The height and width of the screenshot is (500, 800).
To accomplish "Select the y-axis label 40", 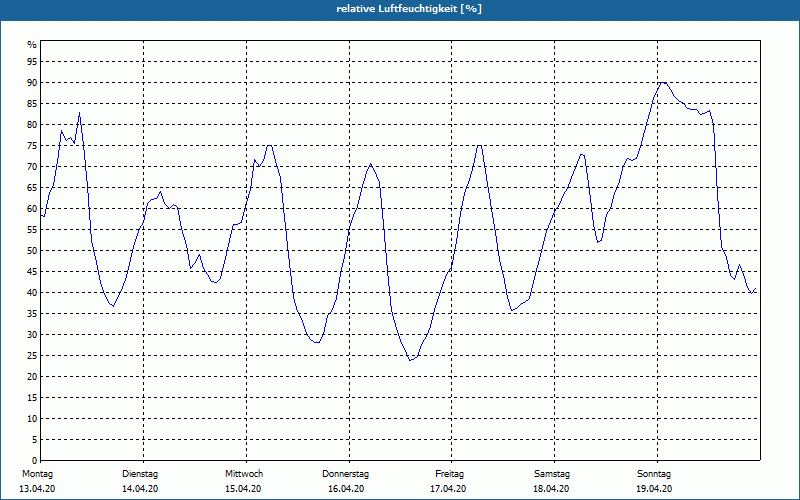I will click(x=32, y=293).
